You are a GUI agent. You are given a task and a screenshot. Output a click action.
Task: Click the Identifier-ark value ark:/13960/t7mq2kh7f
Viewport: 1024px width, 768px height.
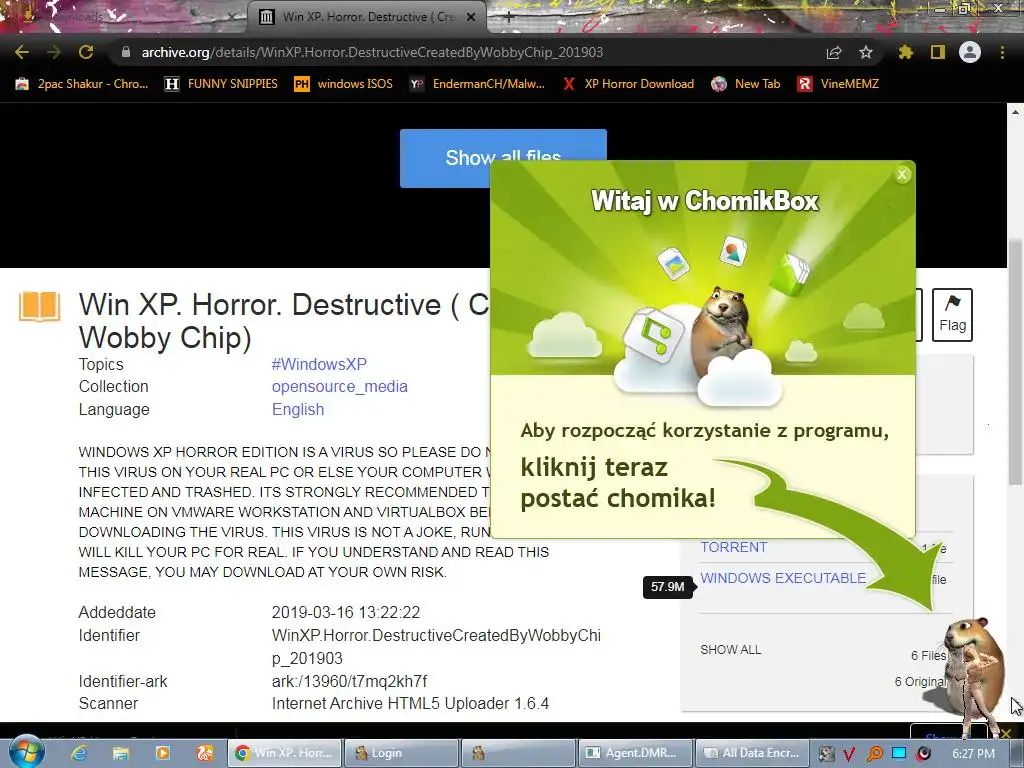349,681
